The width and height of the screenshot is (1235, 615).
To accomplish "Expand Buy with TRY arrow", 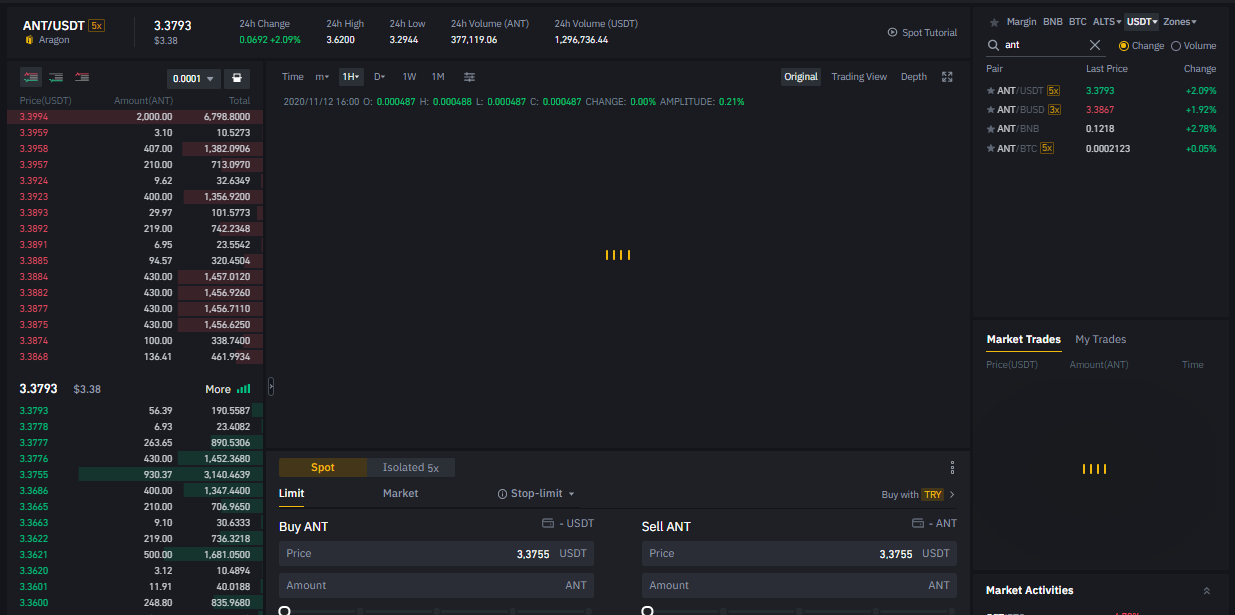I will click(x=952, y=495).
